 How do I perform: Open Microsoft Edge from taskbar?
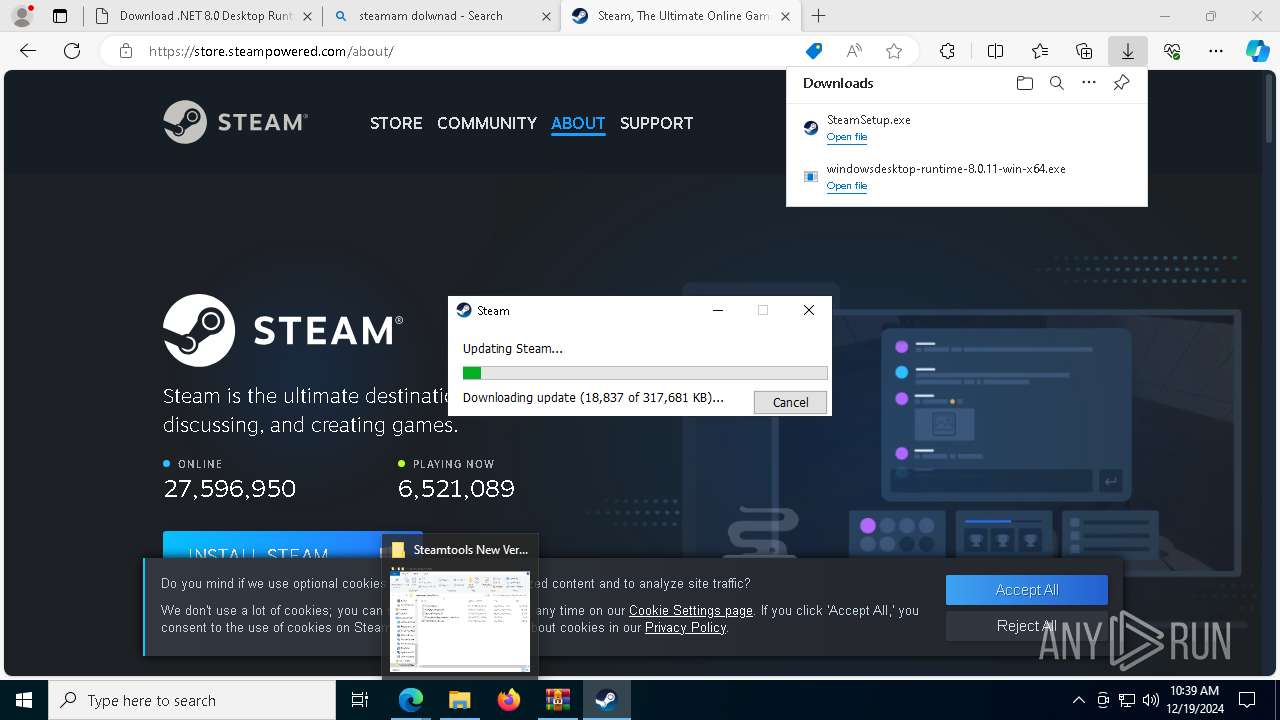tap(411, 700)
